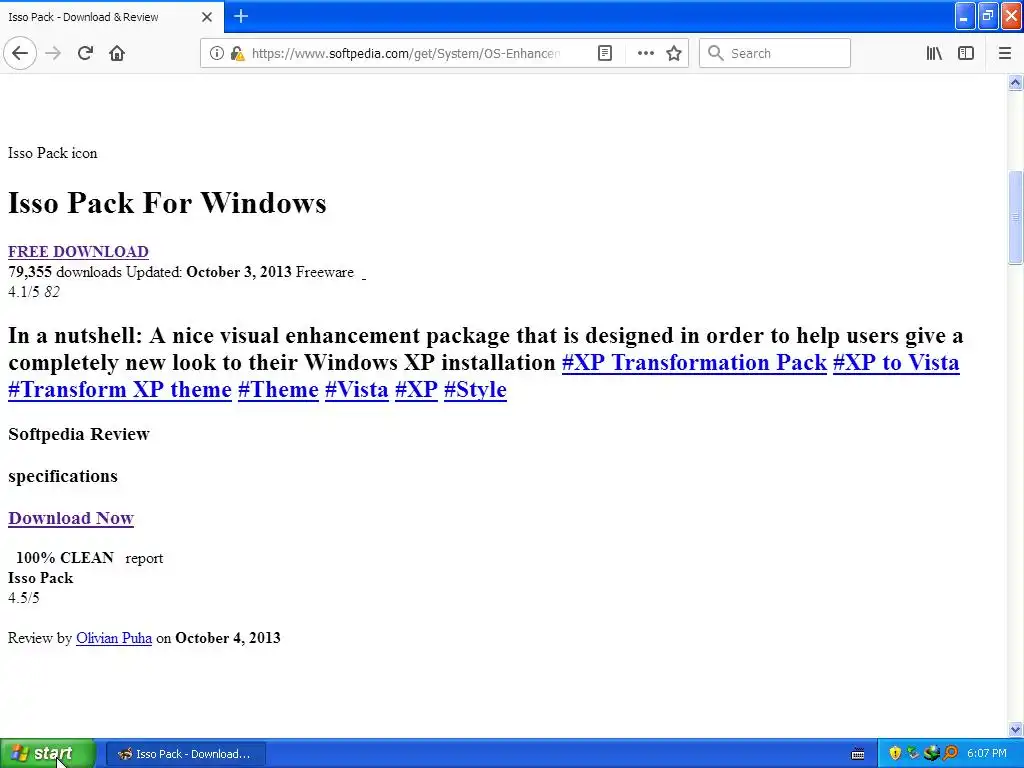This screenshot has width=1024, height=768.
Task: Open the Windows Start menu
Action: (48, 754)
